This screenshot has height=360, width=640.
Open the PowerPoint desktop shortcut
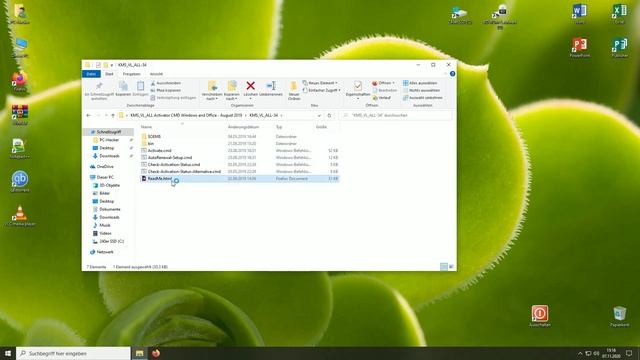click(580, 47)
